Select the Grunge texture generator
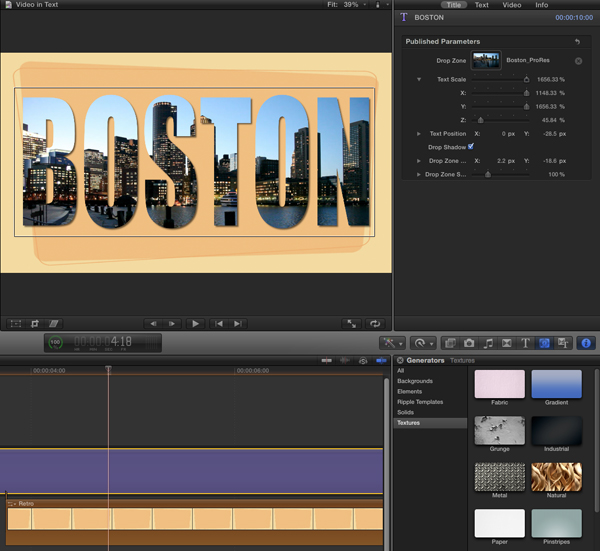This screenshot has height=551, width=600. (x=499, y=430)
